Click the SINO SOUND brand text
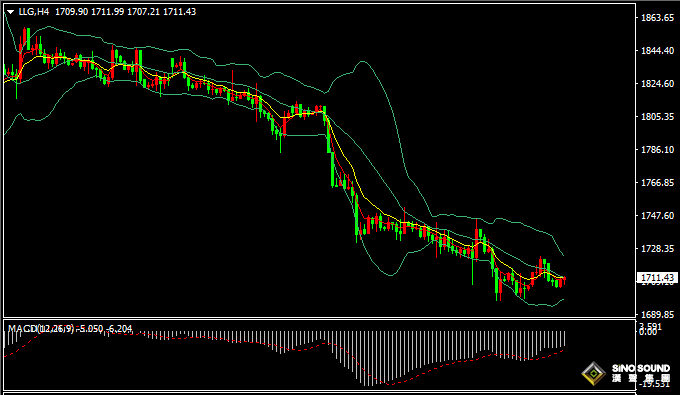This screenshot has height=395, width=680. tap(641, 369)
